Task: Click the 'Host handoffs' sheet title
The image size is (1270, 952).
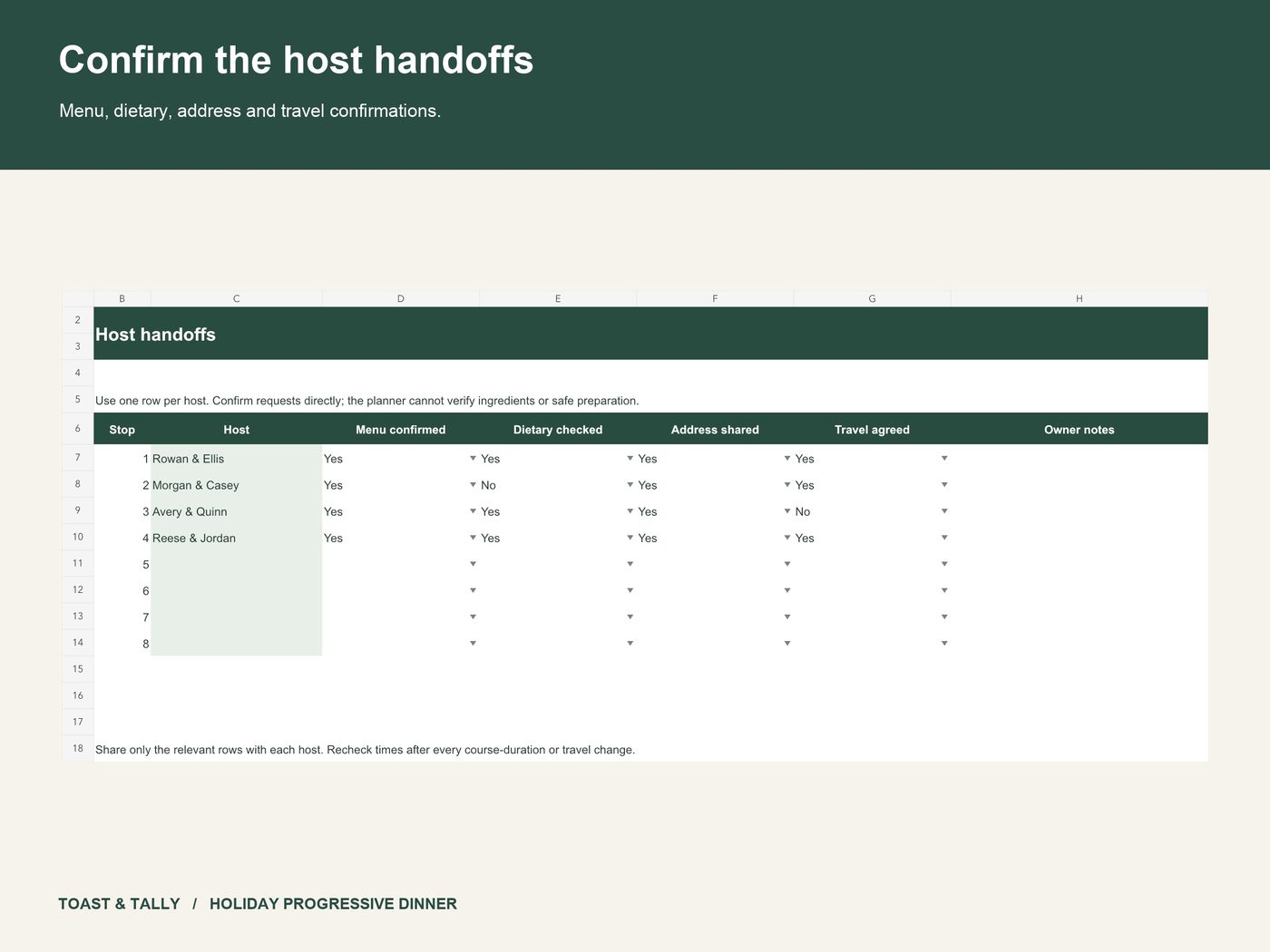Action: 155,335
